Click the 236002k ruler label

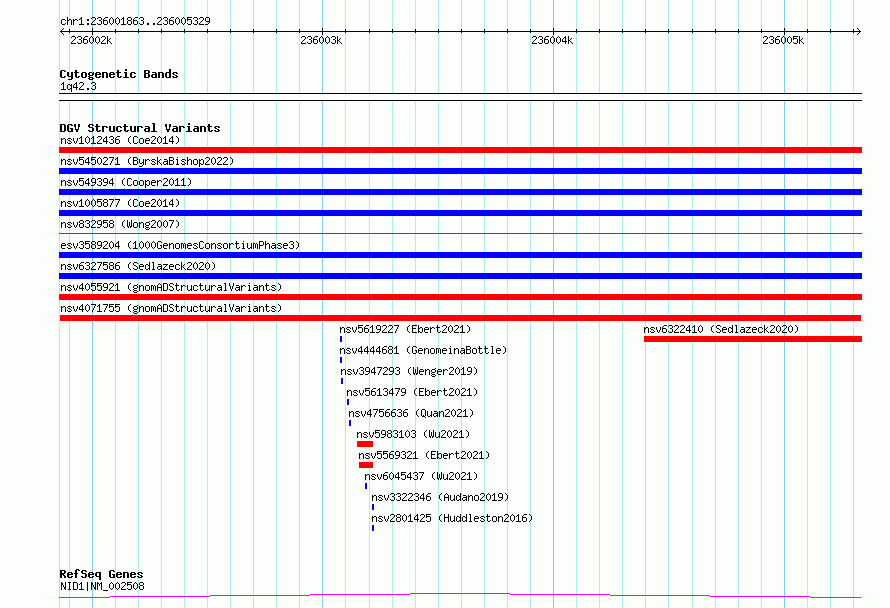click(91, 40)
